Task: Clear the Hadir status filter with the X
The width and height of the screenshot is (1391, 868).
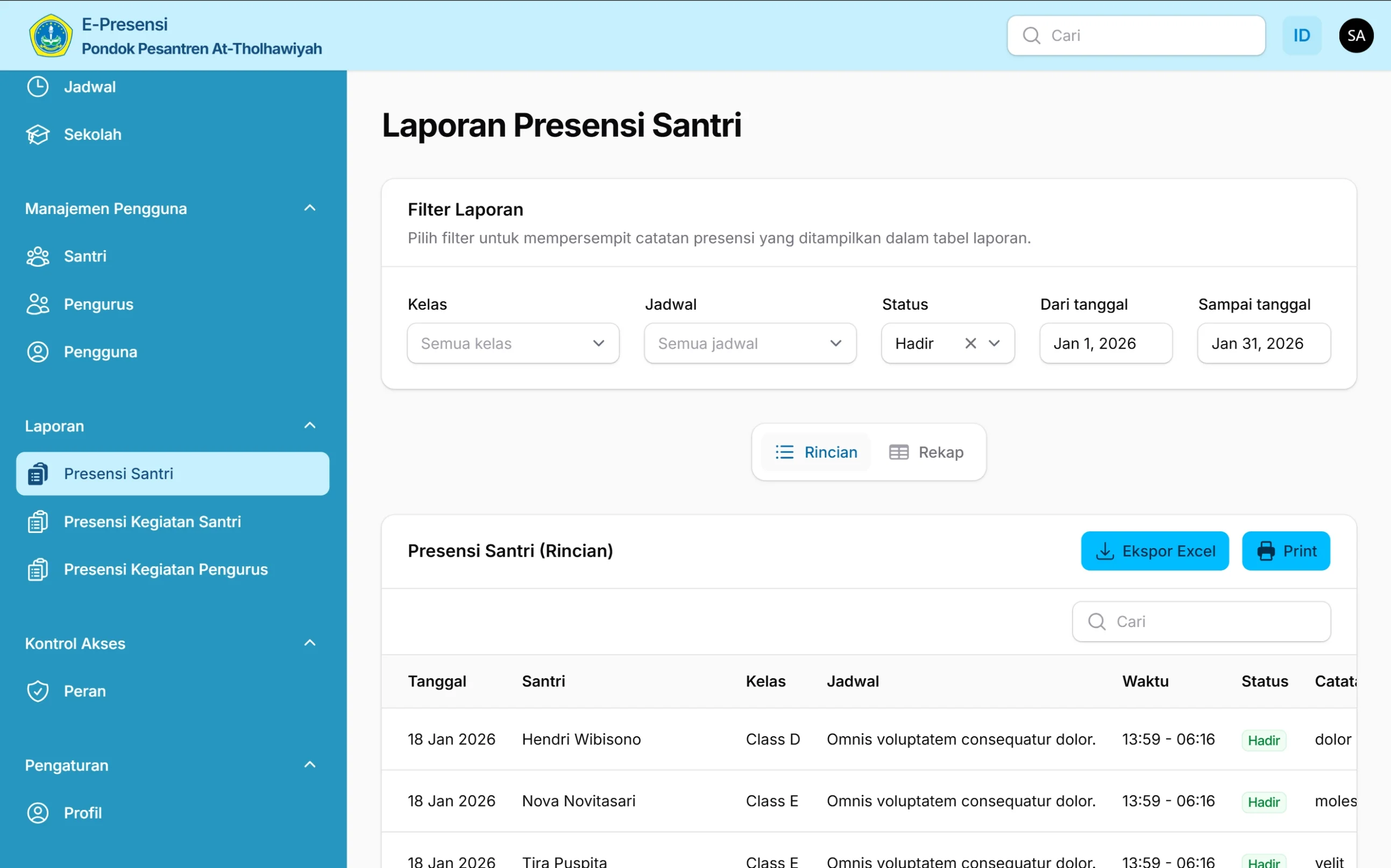Action: point(970,343)
